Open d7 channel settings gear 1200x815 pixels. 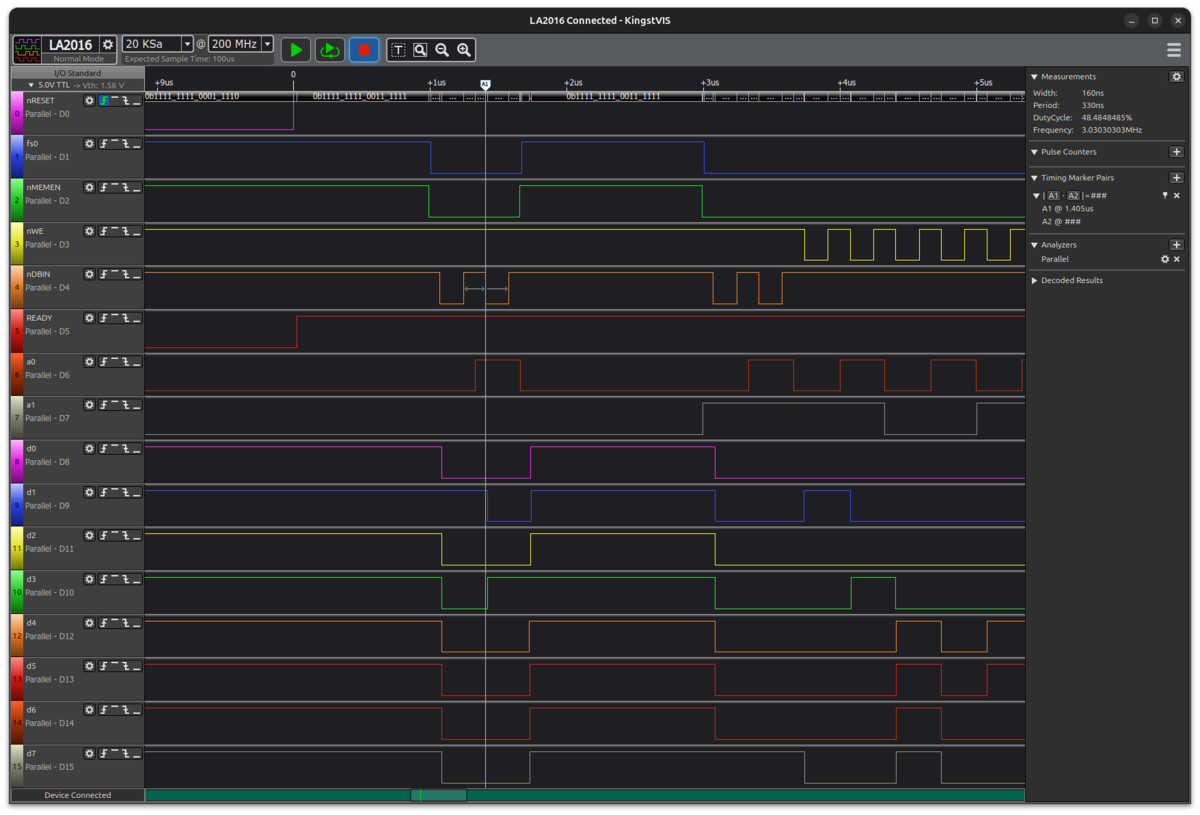point(89,754)
